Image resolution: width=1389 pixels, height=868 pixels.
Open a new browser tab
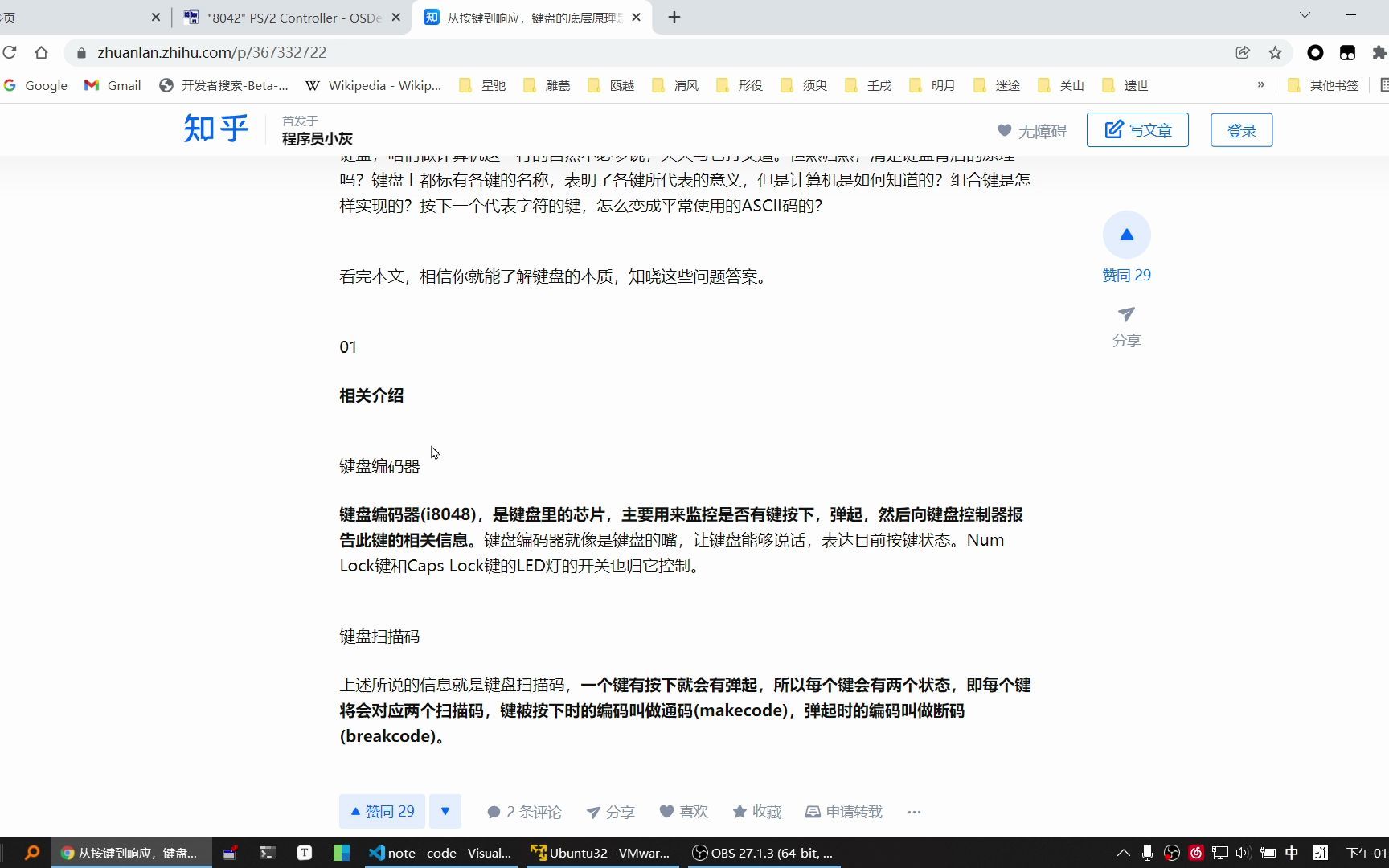[x=674, y=17]
